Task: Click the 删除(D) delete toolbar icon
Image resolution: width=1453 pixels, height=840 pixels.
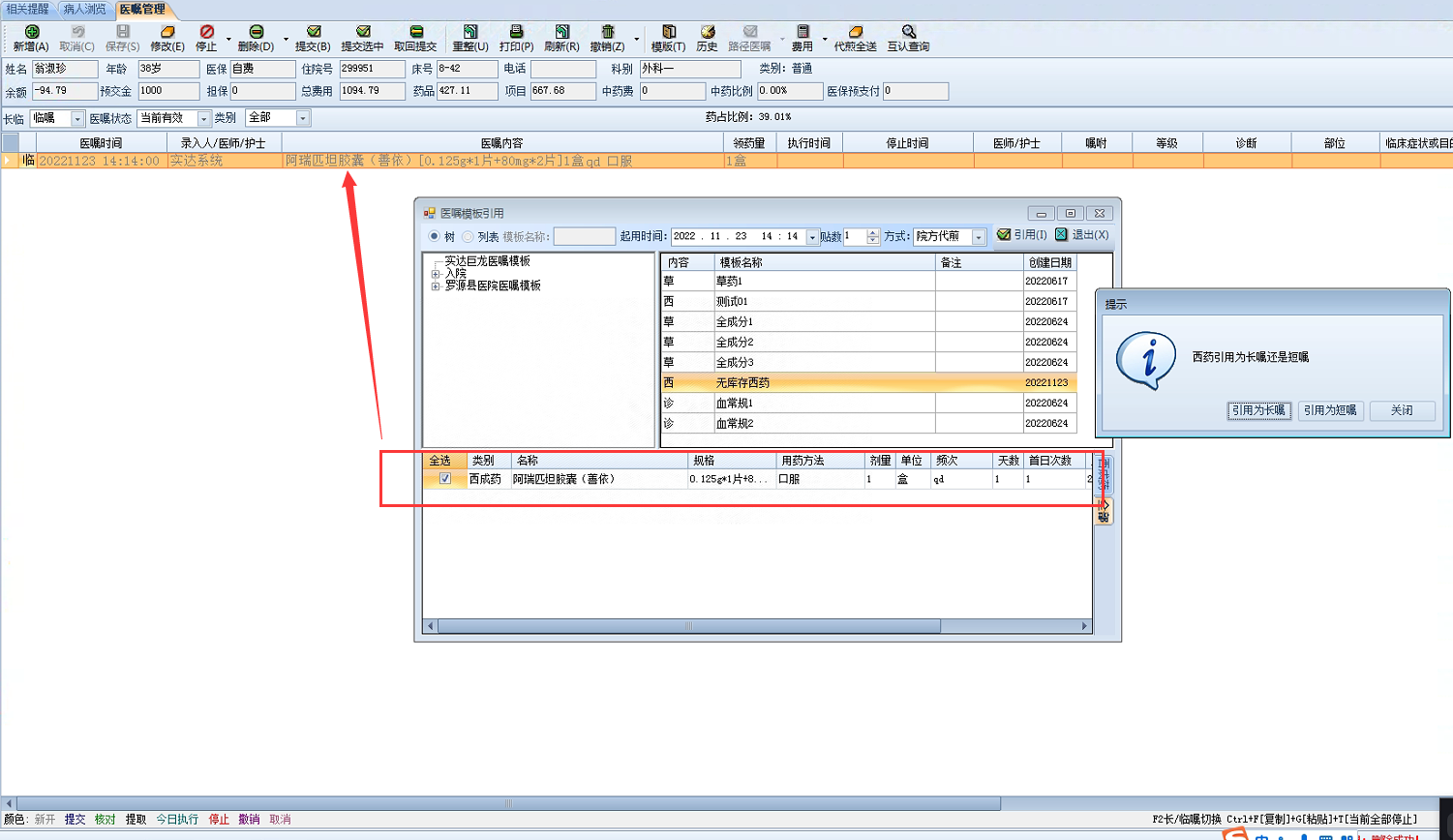Action: [256, 32]
